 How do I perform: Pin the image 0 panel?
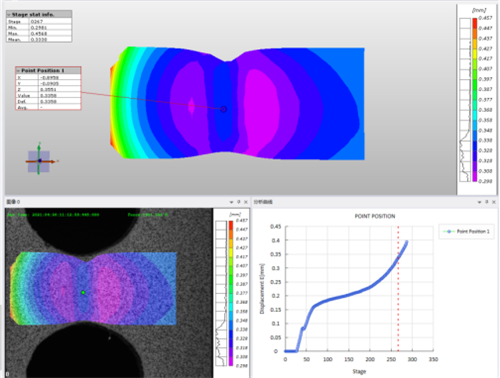pyautogui.click(x=239, y=202)
